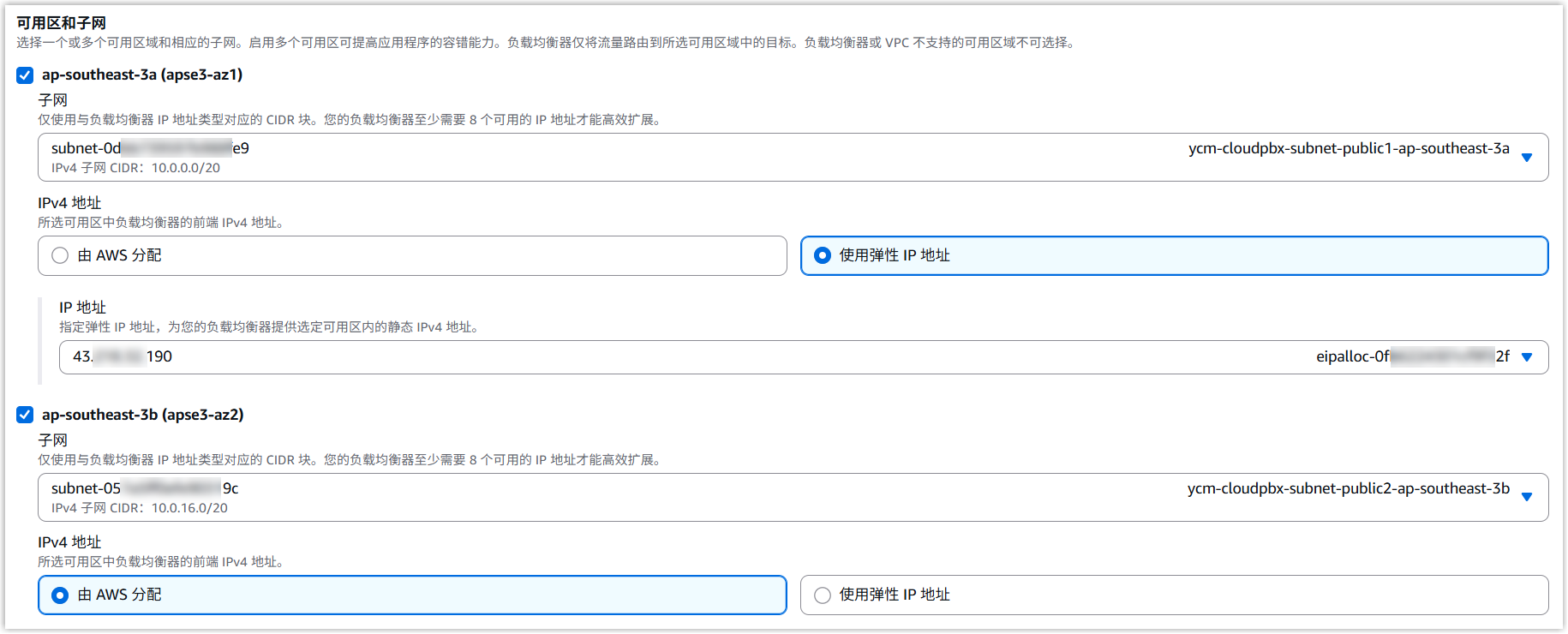Screen dimensions: 1568x634
Task: Click the 可用区和子网 section heading
Action: [x=61, y=23]
